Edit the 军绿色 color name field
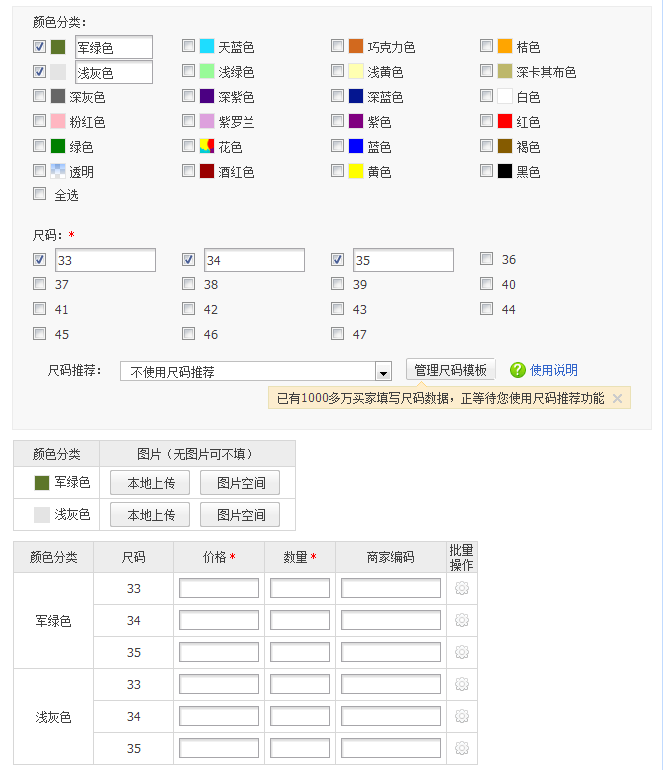 tap(114, 47)
